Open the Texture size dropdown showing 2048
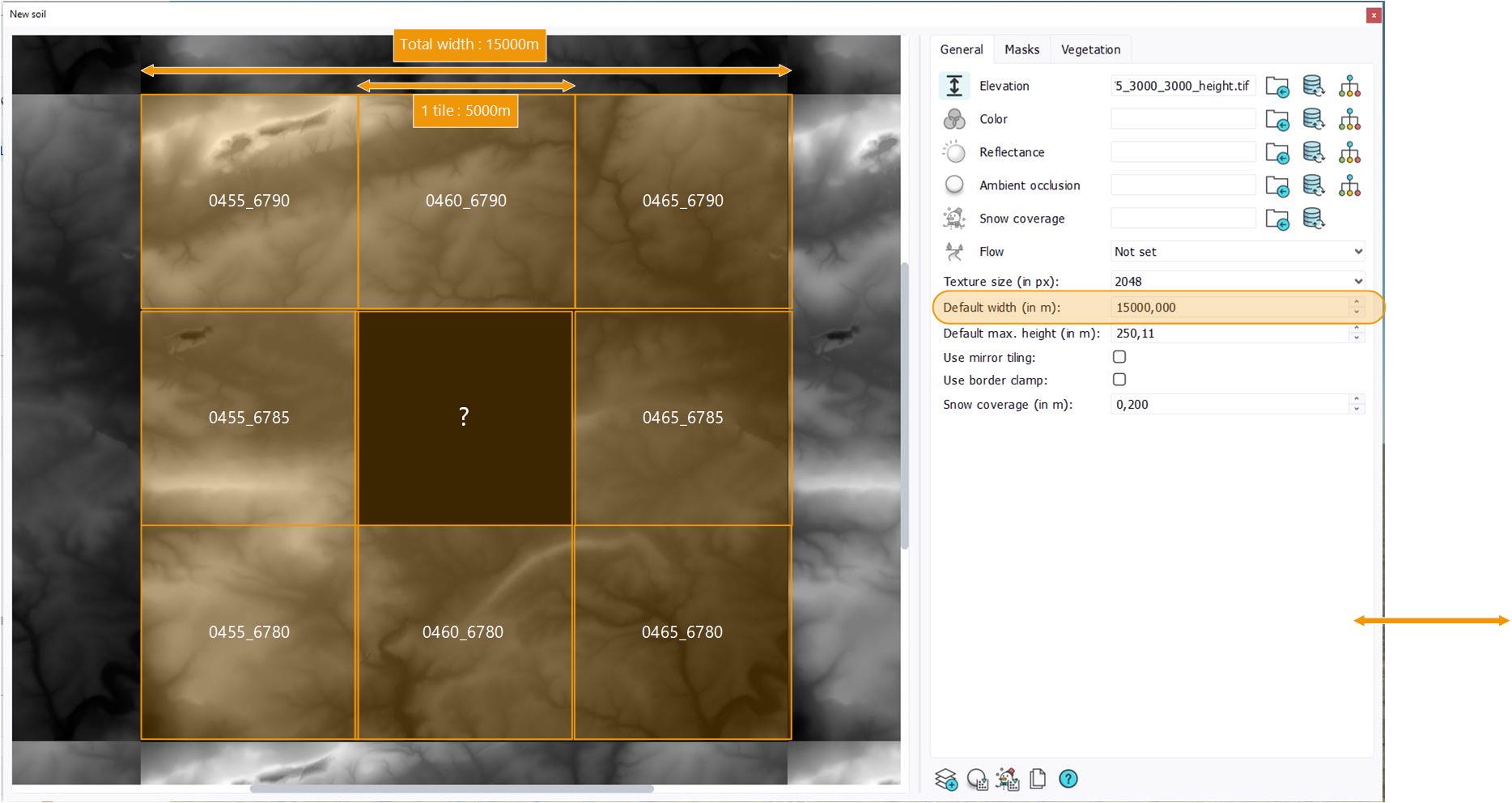1512x803 pixels. point(1237,282)
